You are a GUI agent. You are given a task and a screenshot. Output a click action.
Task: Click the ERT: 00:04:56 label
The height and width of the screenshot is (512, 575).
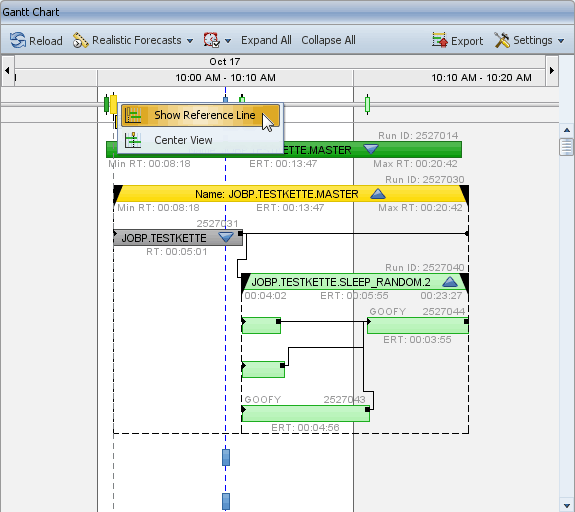(x=305, y=428)
